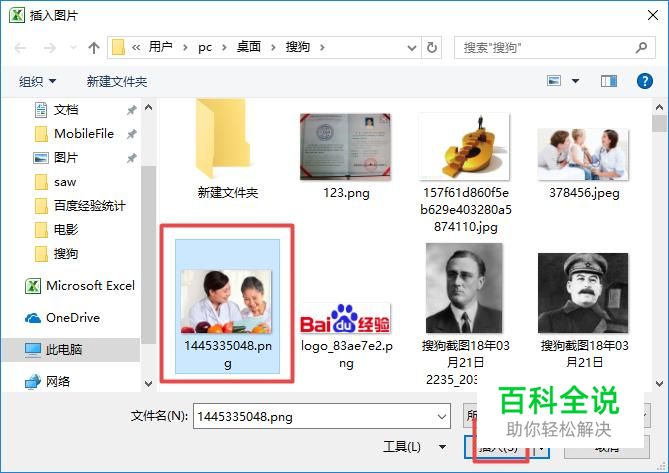The width and height of the screenshot is (669, 473).
Task: Click navigation pane scroll down arrow
Action: click(x=148, y=383)
